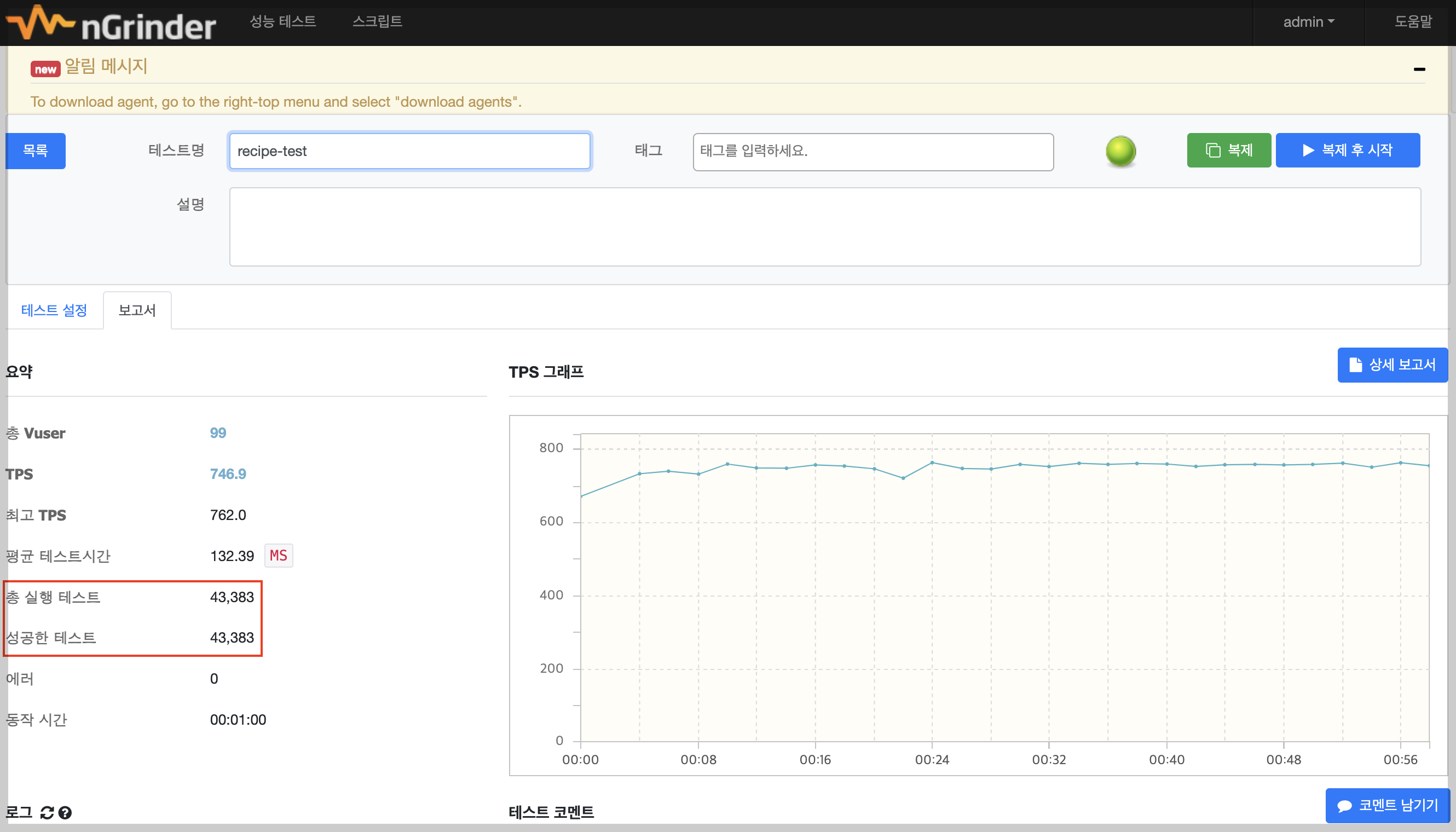Collapse the announcement message panel
This screenshot has width=1456, height=832.
pos(1419,69)
